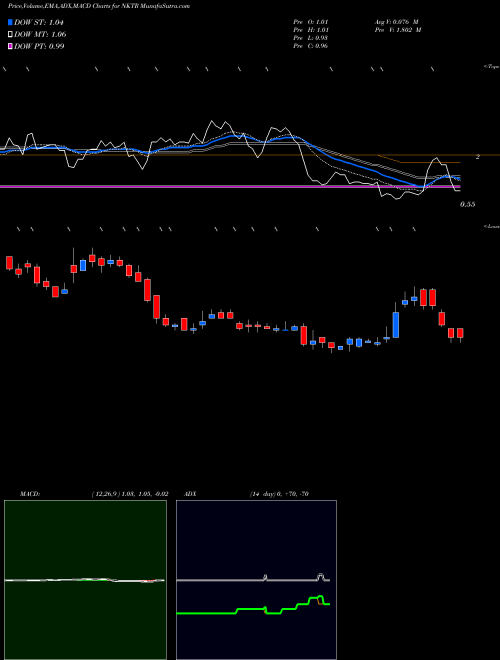The width and height of the screenshot is (500, 660).
Task: Click the MACD '(12,26,9) 1.03, 1.05, -0.02' values
Action: click(130, 494)
